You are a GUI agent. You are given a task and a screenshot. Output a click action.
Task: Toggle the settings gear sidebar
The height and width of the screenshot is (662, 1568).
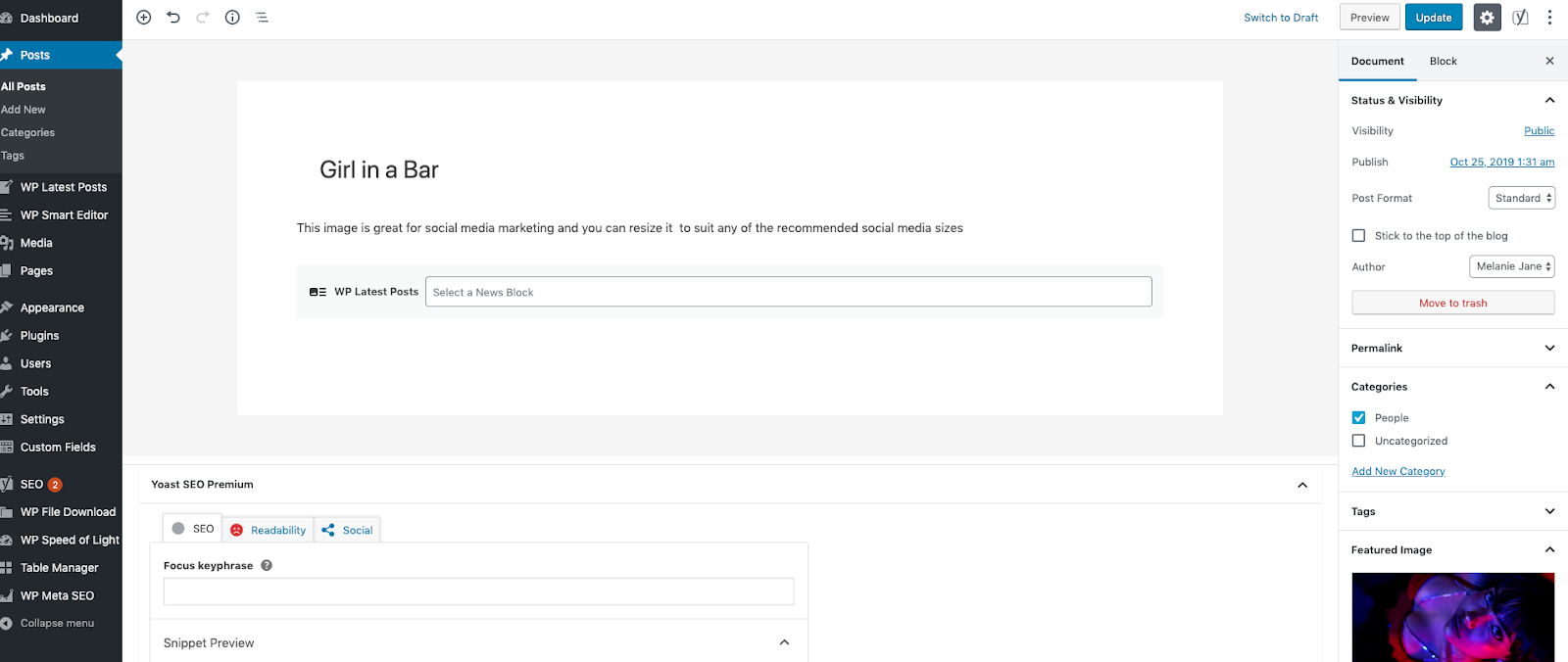point(1487,18)
